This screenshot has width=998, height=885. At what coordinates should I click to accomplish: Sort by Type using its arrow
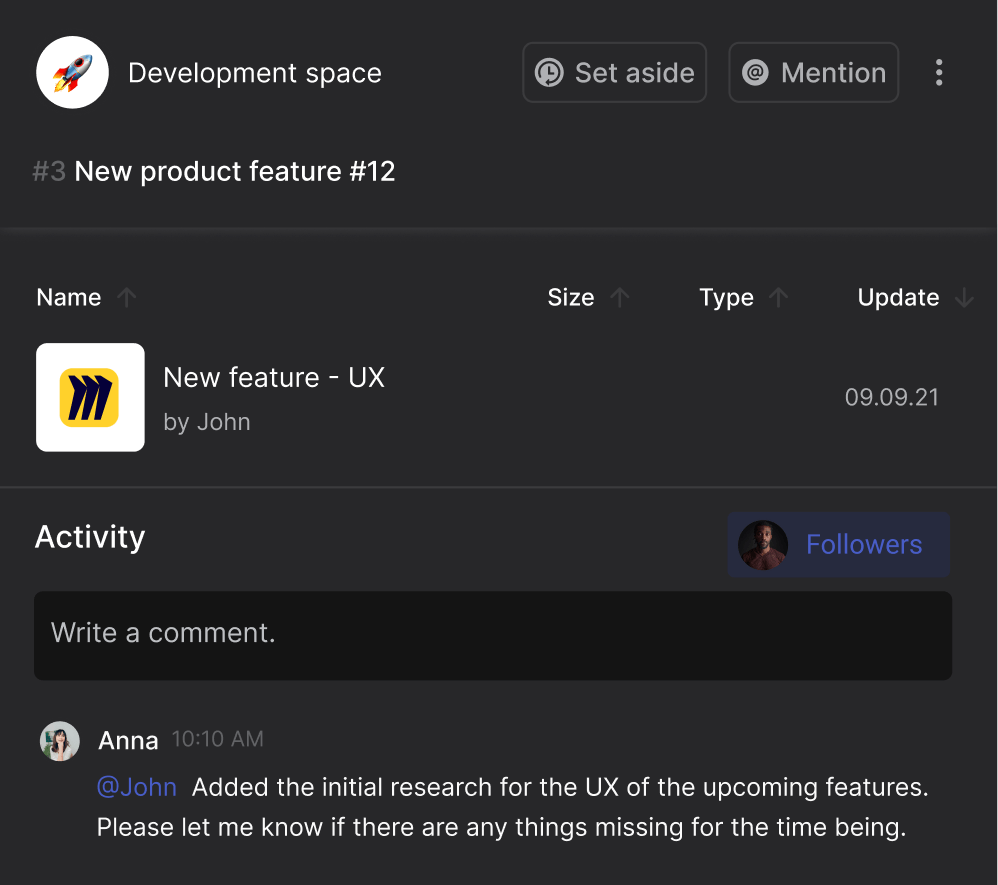779,297
